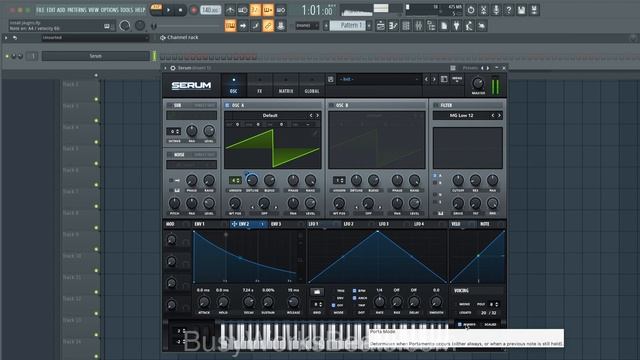This screenshot has width=640, height=360.
Task: Toggle filter routing checkbox A
Action: (435, 176)
